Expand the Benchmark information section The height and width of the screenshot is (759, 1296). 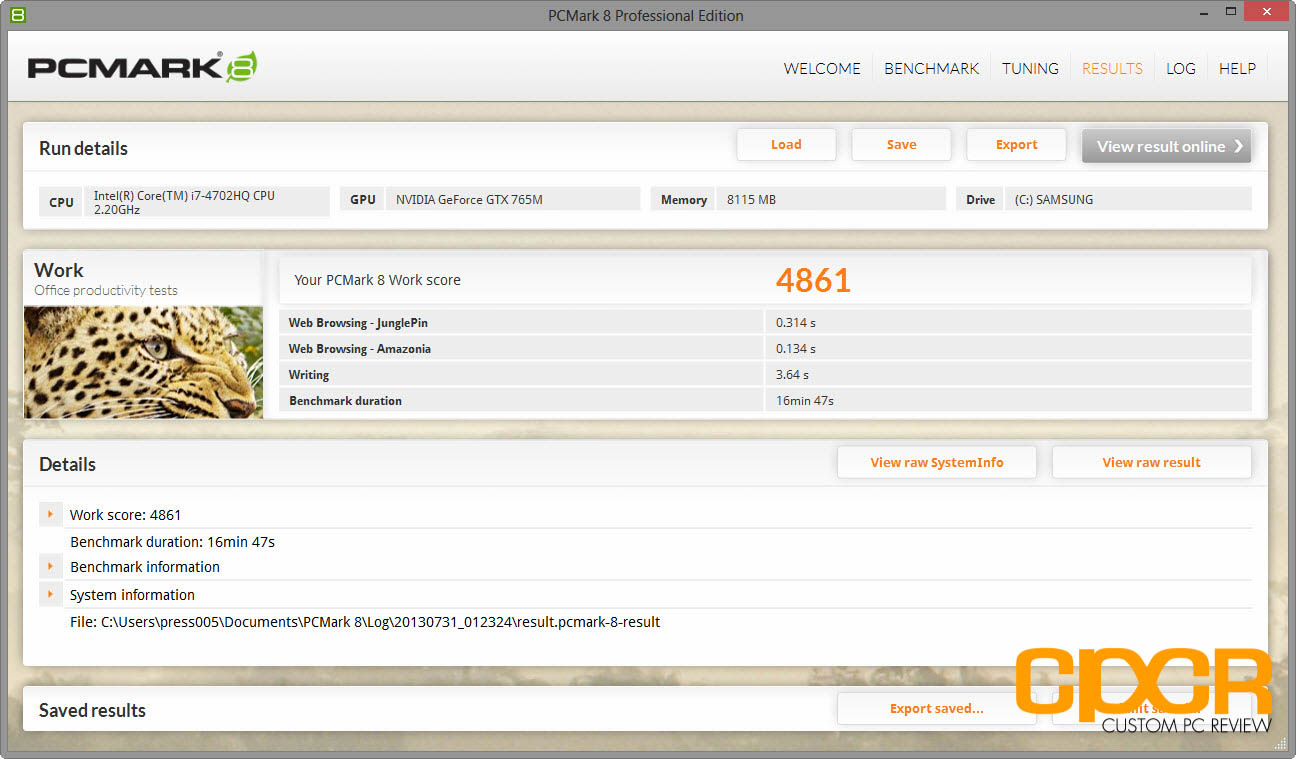(x=50, y=566)
